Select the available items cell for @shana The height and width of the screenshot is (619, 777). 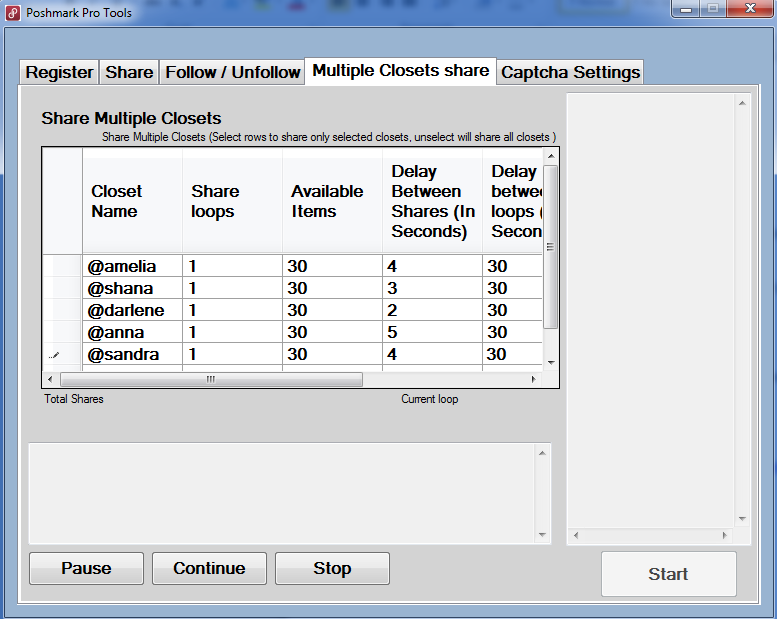[x=333, y=288]
